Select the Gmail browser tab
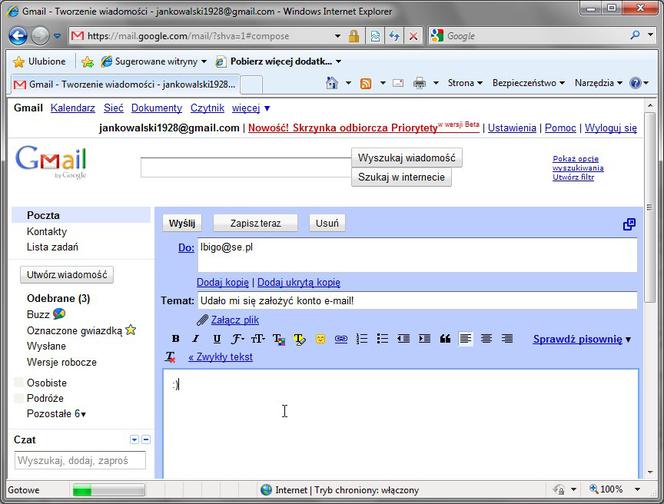Screen dimensions: 664x504 coord(124,84)
